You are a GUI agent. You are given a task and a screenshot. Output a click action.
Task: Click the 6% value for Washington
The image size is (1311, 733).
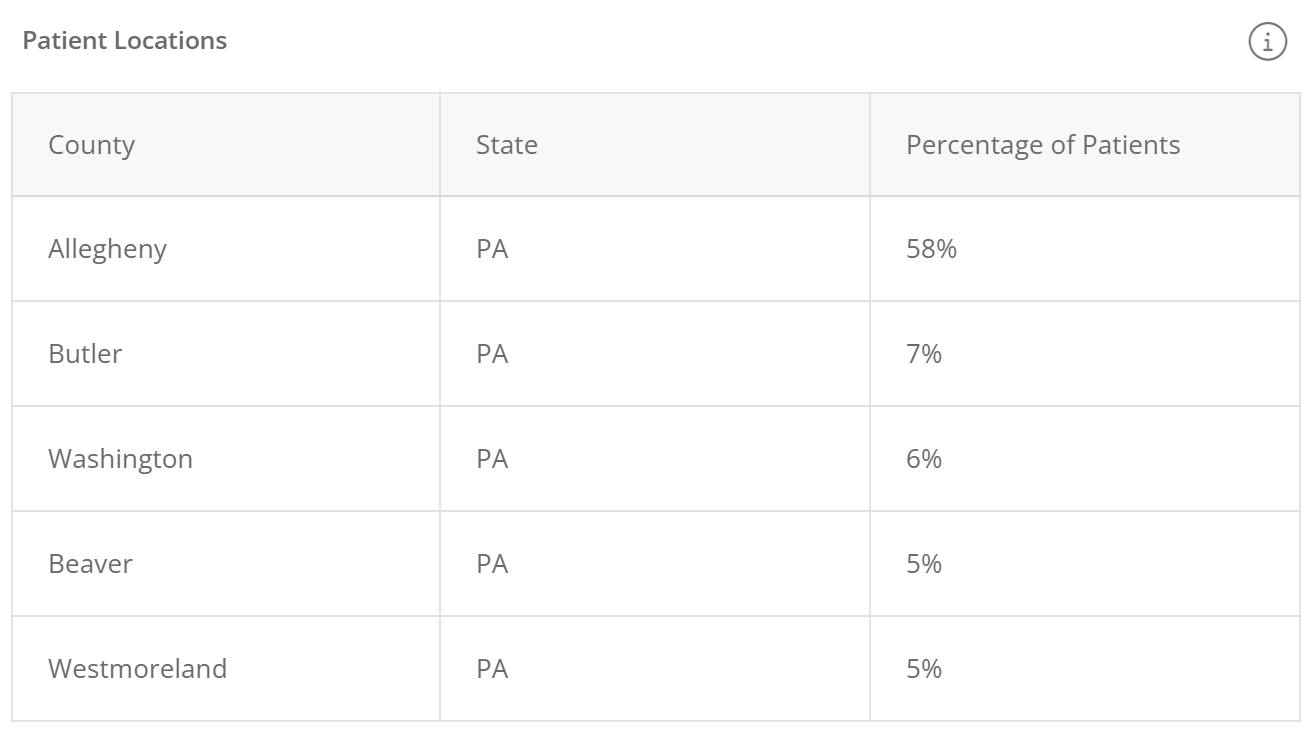tap(924, 459)
